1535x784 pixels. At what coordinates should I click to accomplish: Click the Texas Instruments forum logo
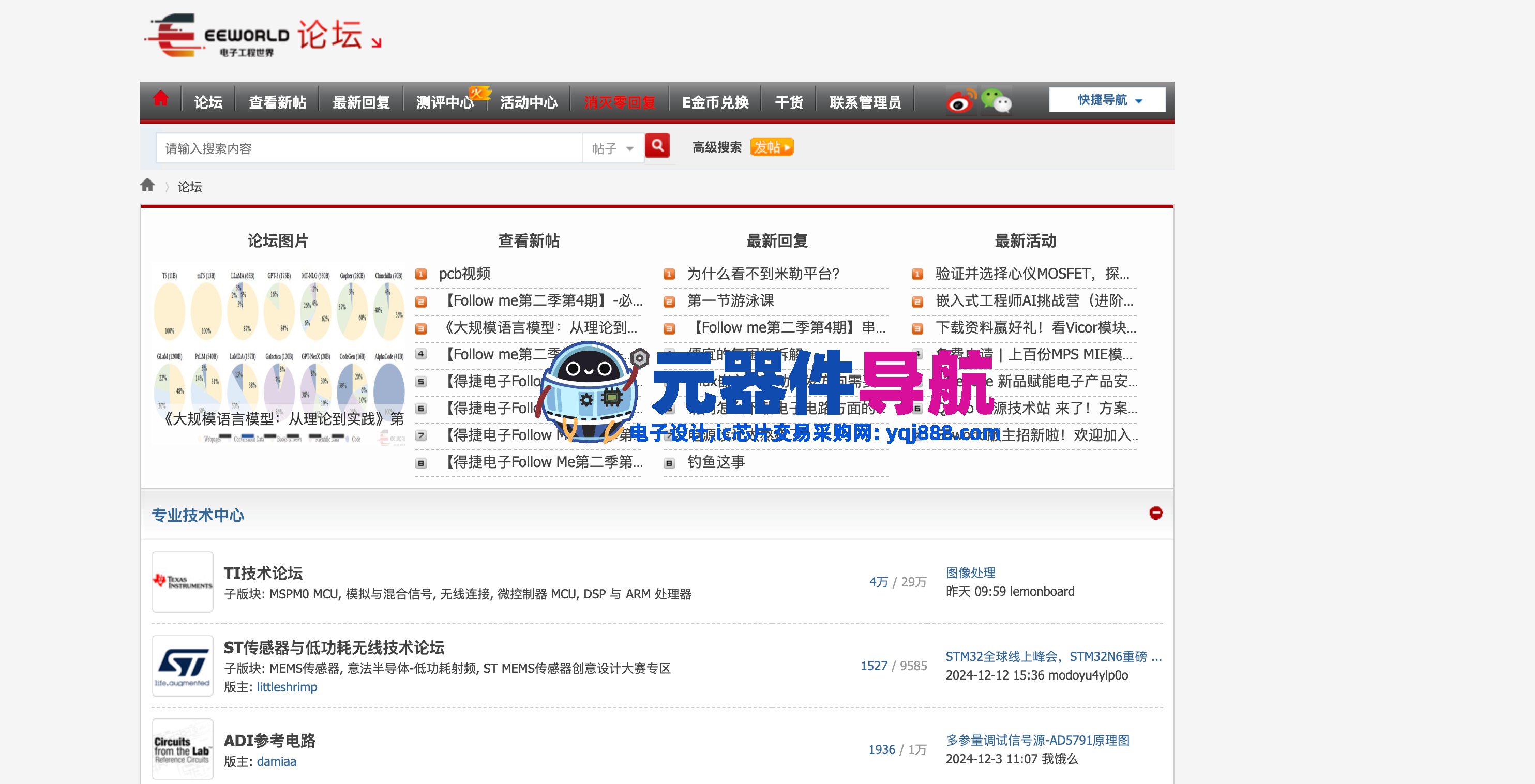(183, 581)
